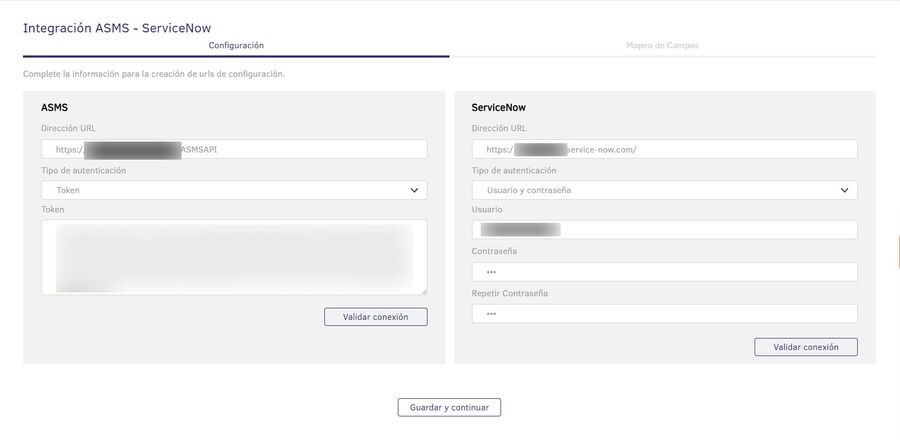
Task: Click the chevron on ServiceNow authentication dropdown
Action: coord(844,190)
